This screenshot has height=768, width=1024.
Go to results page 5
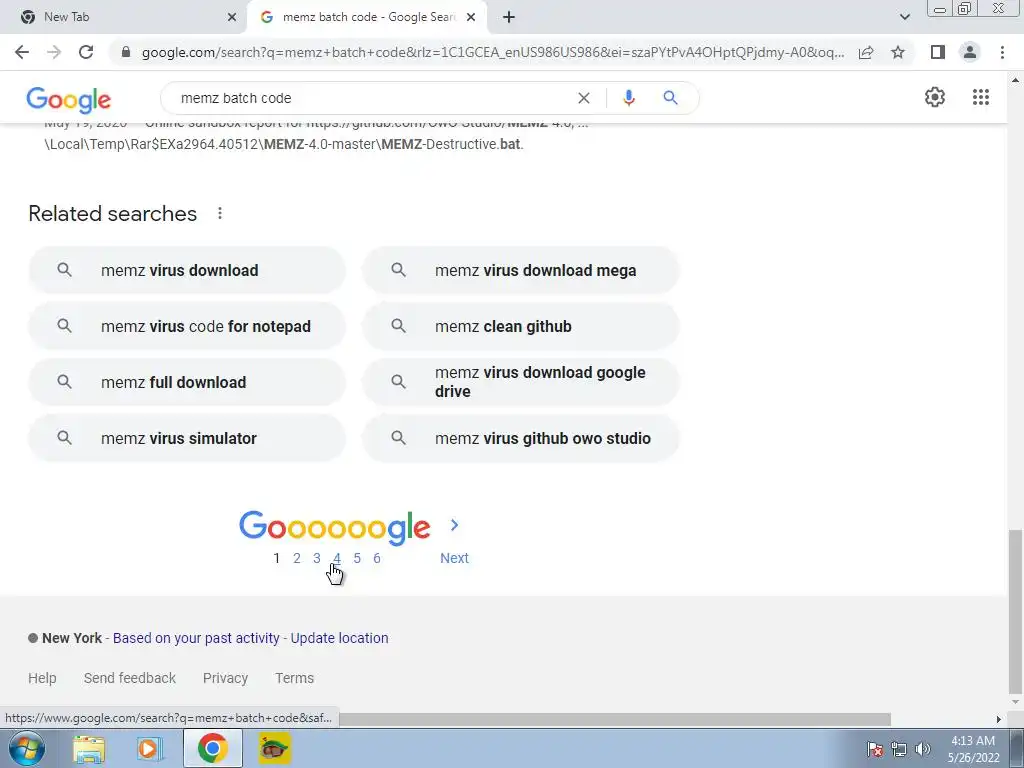tap(357, 558)
